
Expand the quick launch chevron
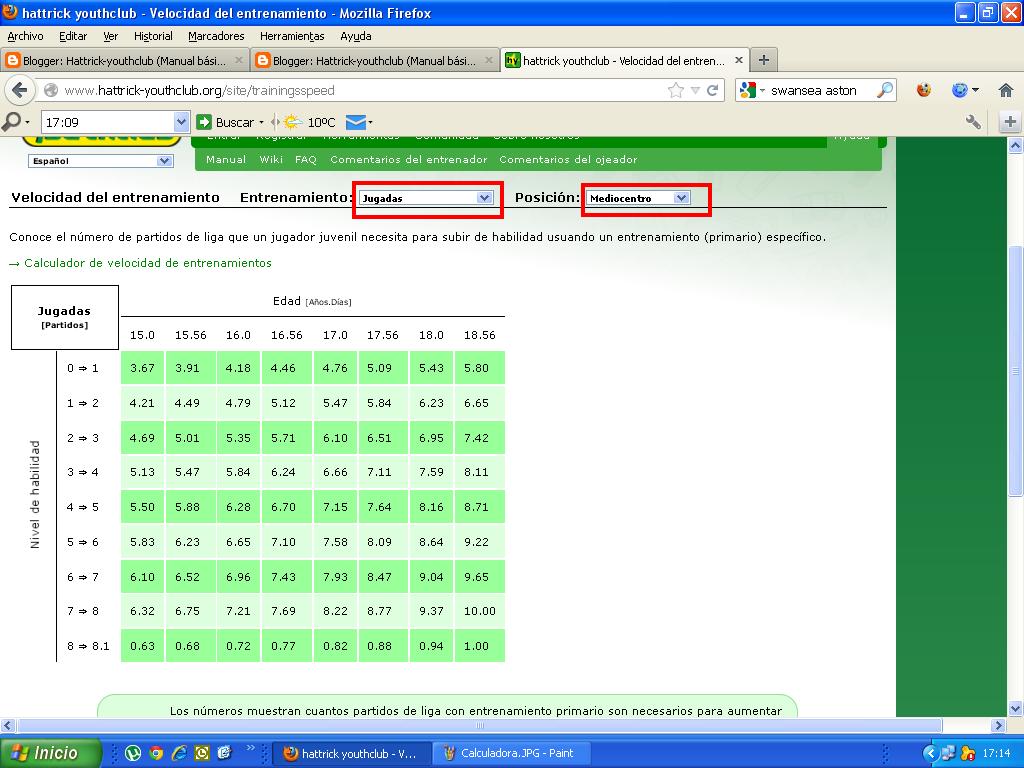pos(250,748)
